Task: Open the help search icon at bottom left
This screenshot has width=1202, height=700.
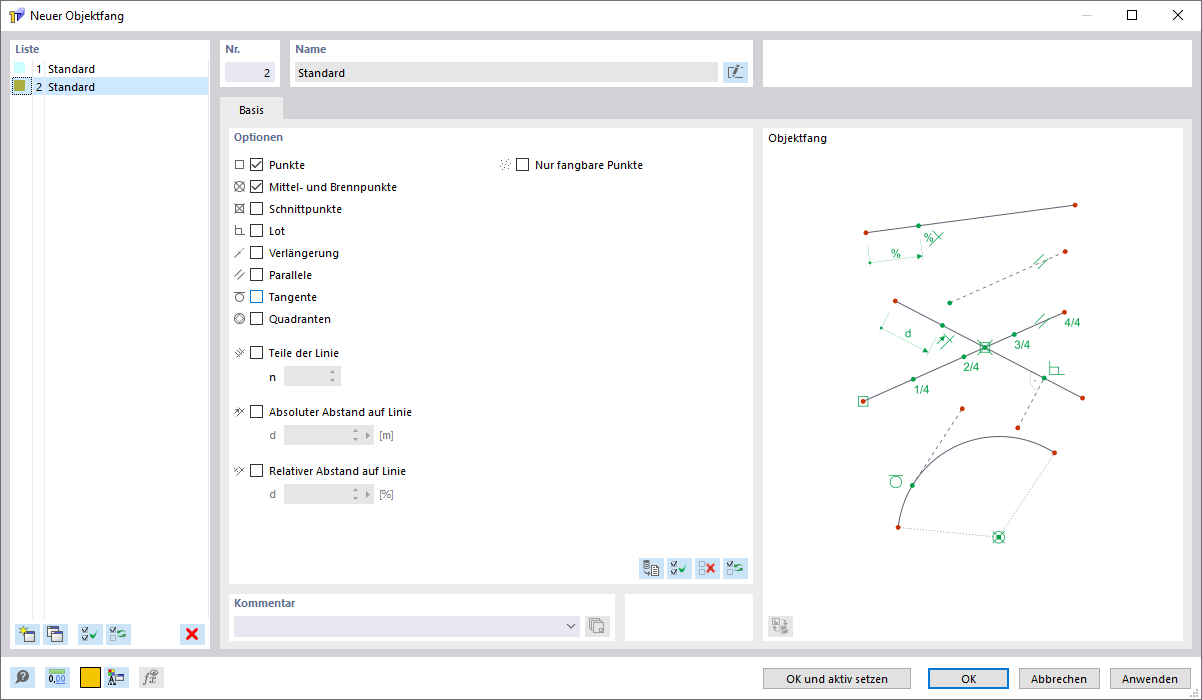Action: (x=23, y=677)
